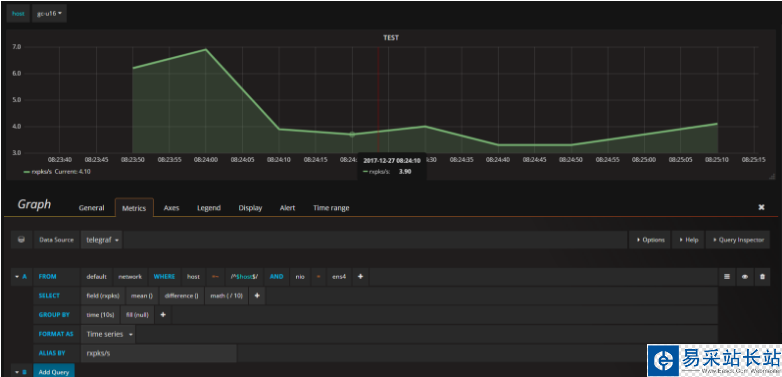
Task: Add a GROUP BY clause via plus after fill
Action: pos(163,315)
